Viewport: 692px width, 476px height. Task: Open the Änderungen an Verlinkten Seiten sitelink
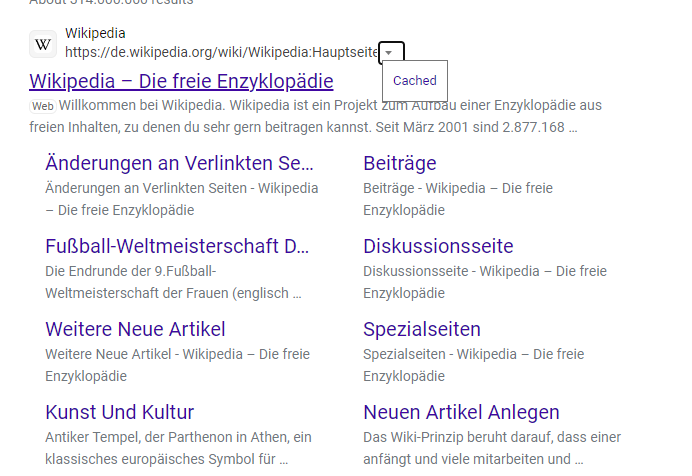tap(180, 163)
